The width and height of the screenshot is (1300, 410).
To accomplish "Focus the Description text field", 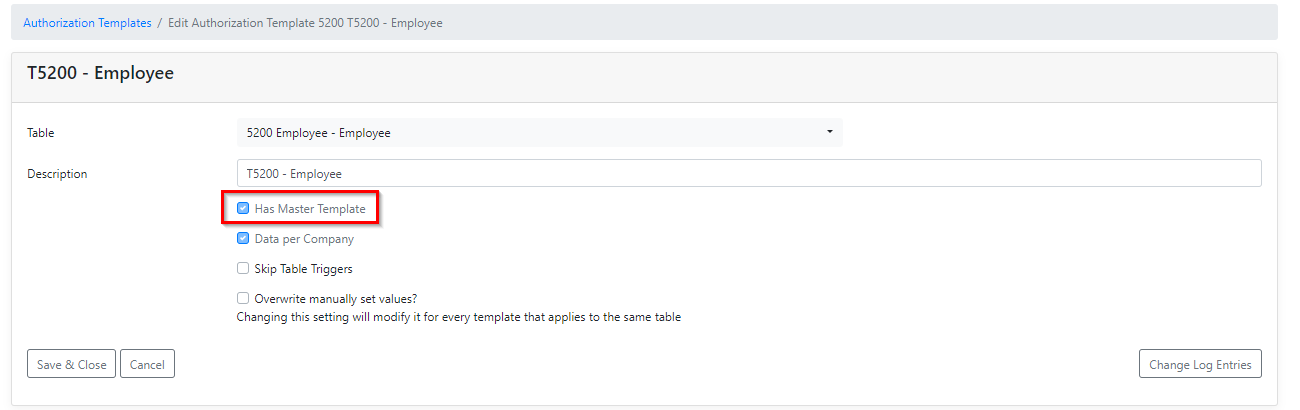I will coord(749,173).
